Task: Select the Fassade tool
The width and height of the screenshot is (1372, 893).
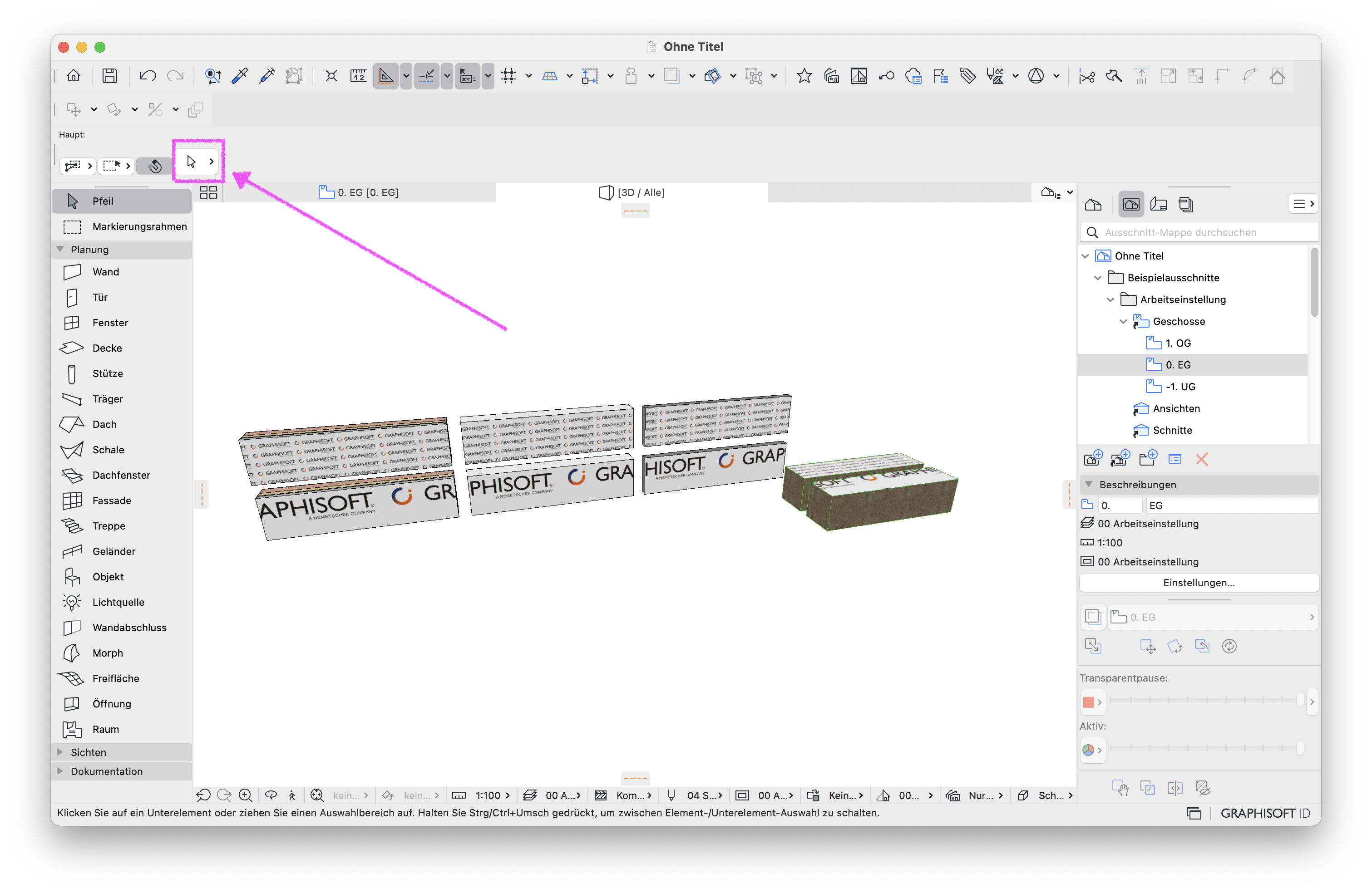Action: click(122, 500)
